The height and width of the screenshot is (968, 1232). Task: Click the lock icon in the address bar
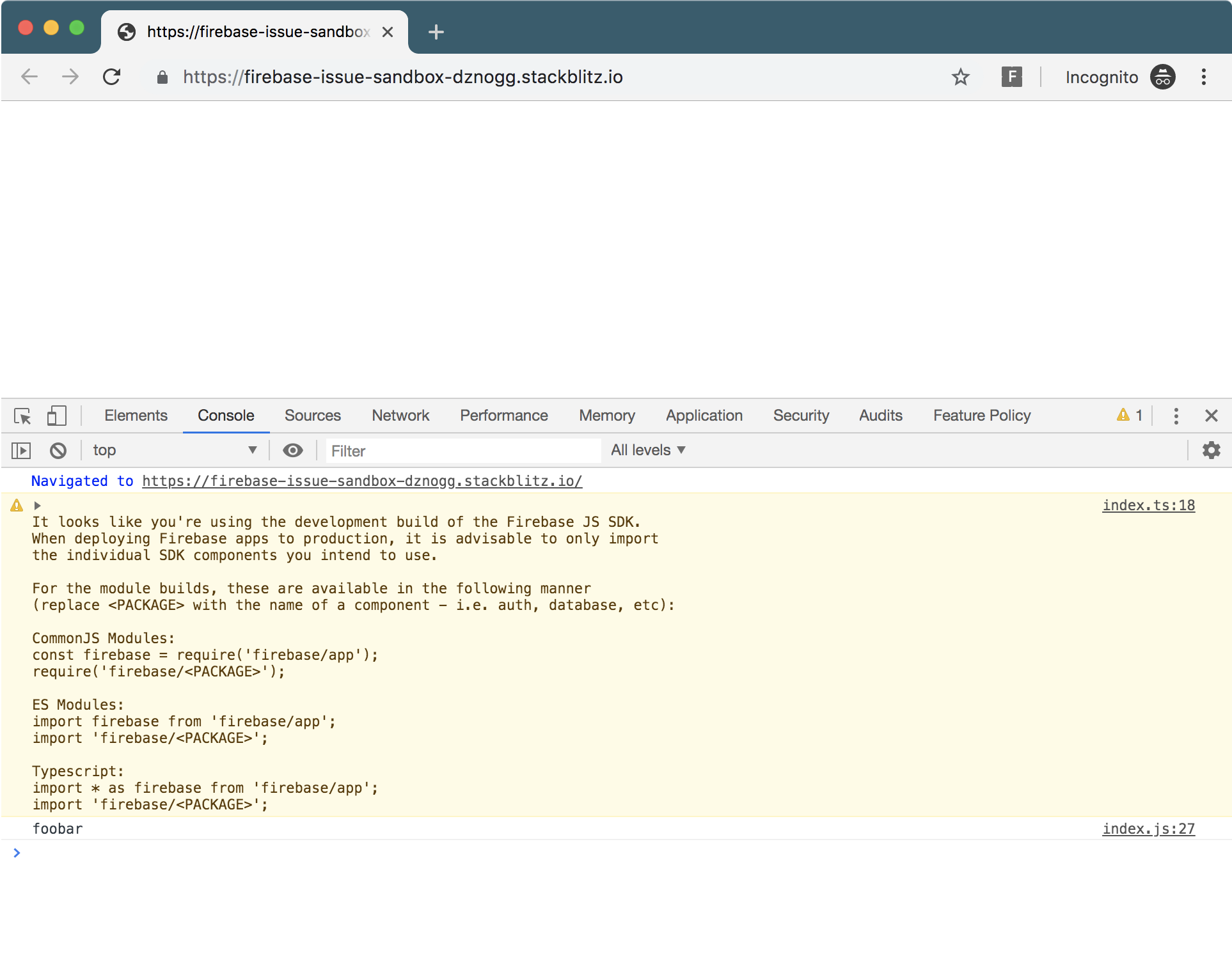[162, 77]
